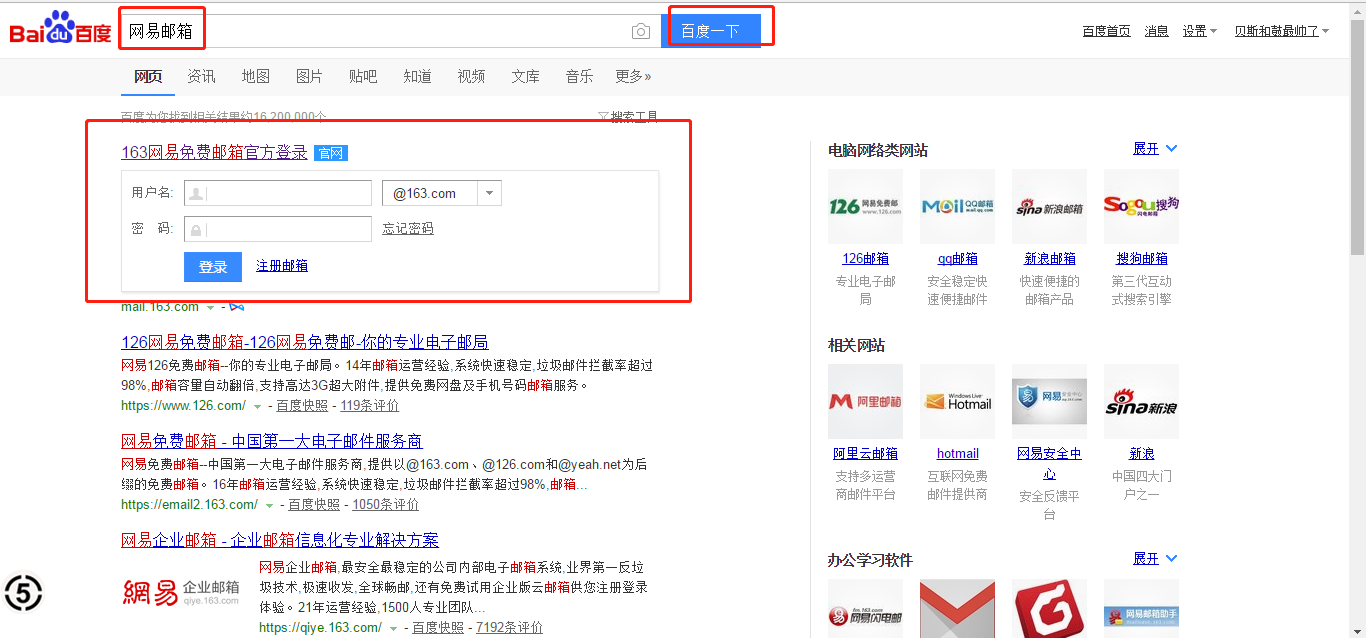The width and height of the screenshot is (1366, 638).
Task: Open 新浪邮箱 text link in sidebar
Action: 1049,258
